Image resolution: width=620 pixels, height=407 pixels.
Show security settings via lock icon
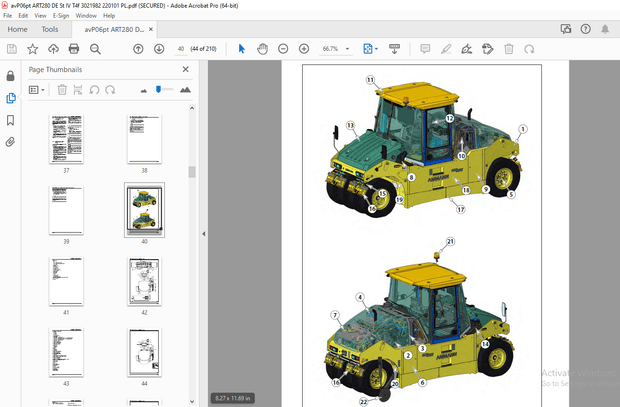10,76
